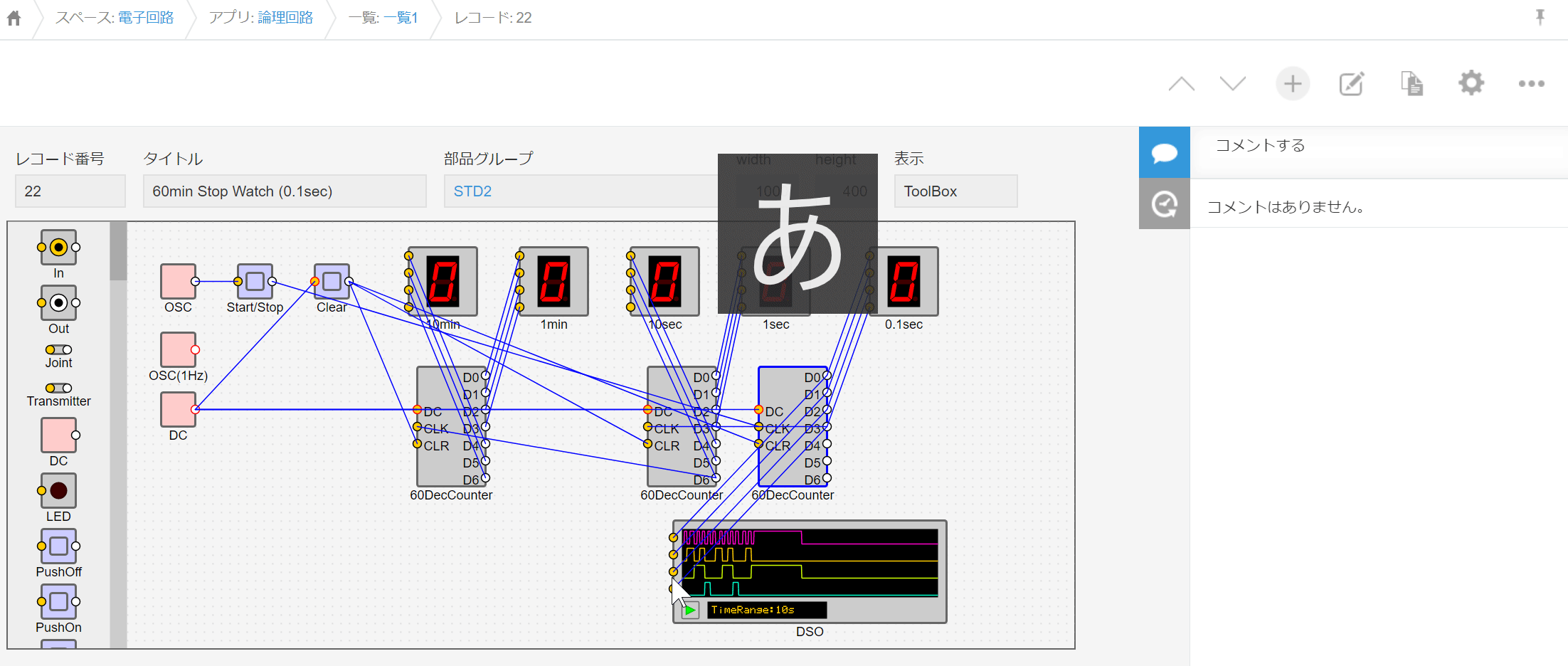Click the 表示 field value ToolBox
Screen dimensions: 1568x666
tap(955, 191)
